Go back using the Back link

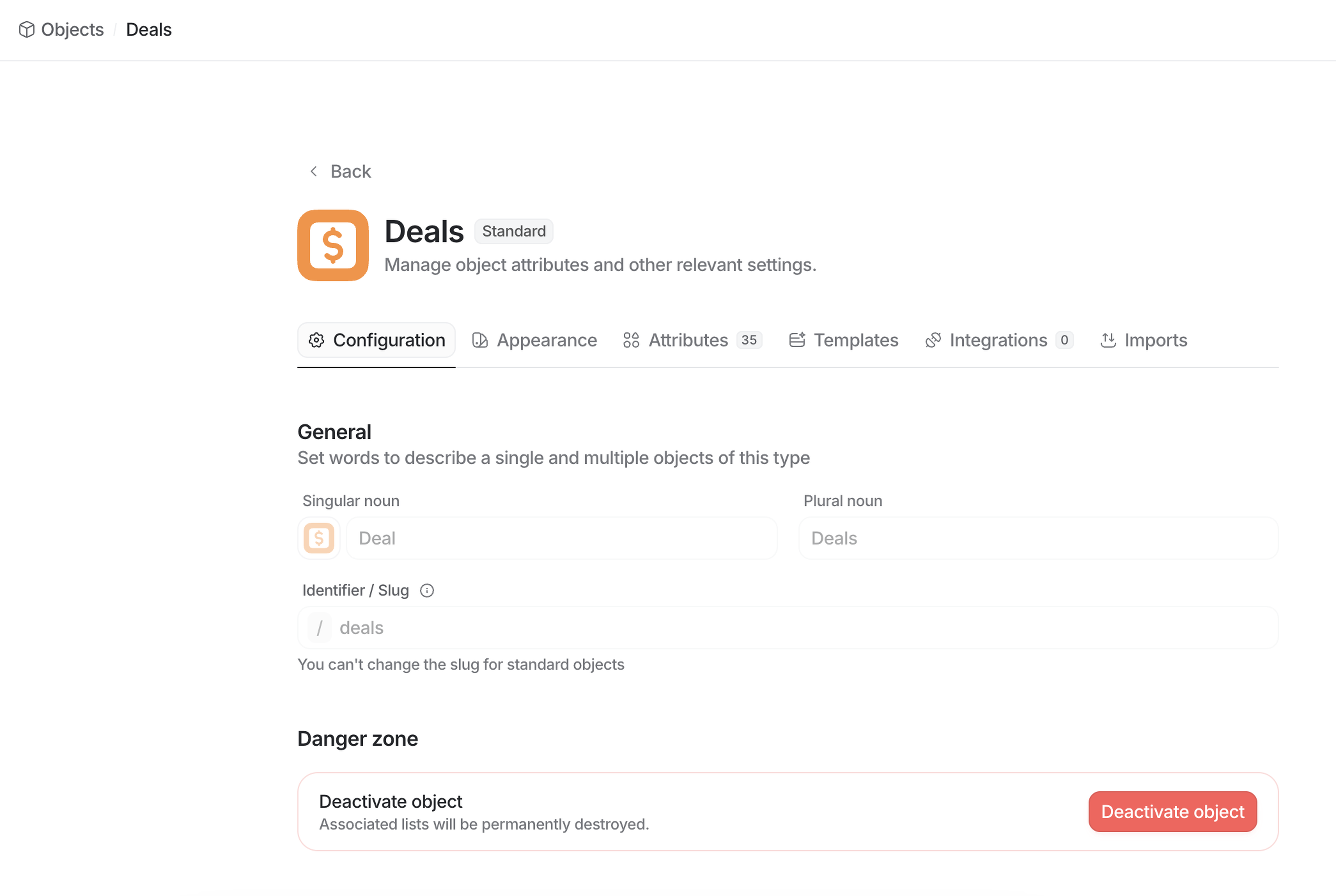tap(350, 171)
